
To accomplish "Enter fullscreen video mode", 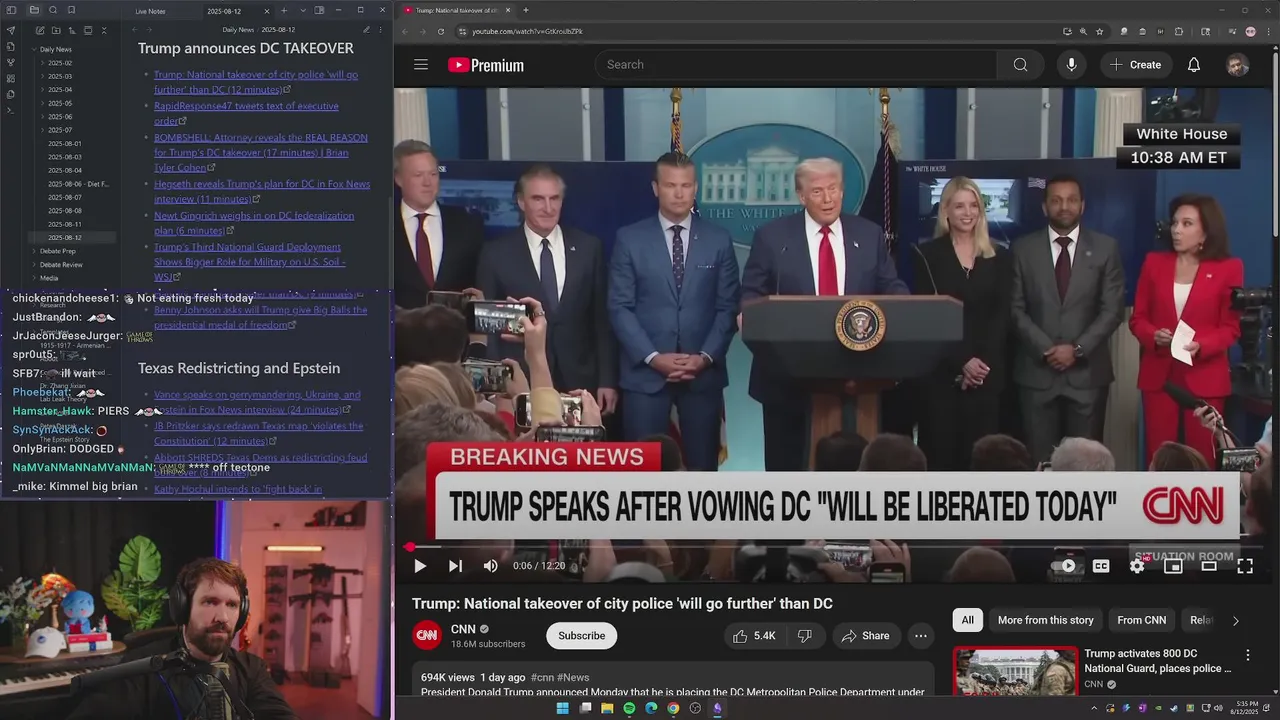I will [1245, 566].
